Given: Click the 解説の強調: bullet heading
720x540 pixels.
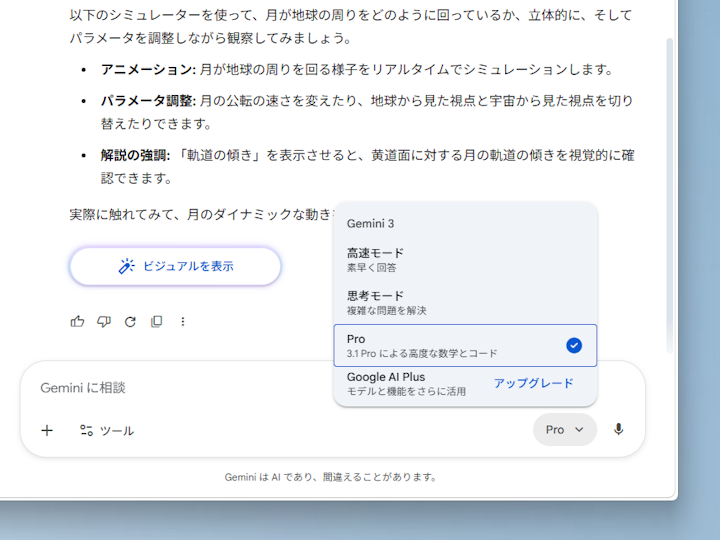Looking at the screenshot, I should pyautogui.click(x=135, y=155).
